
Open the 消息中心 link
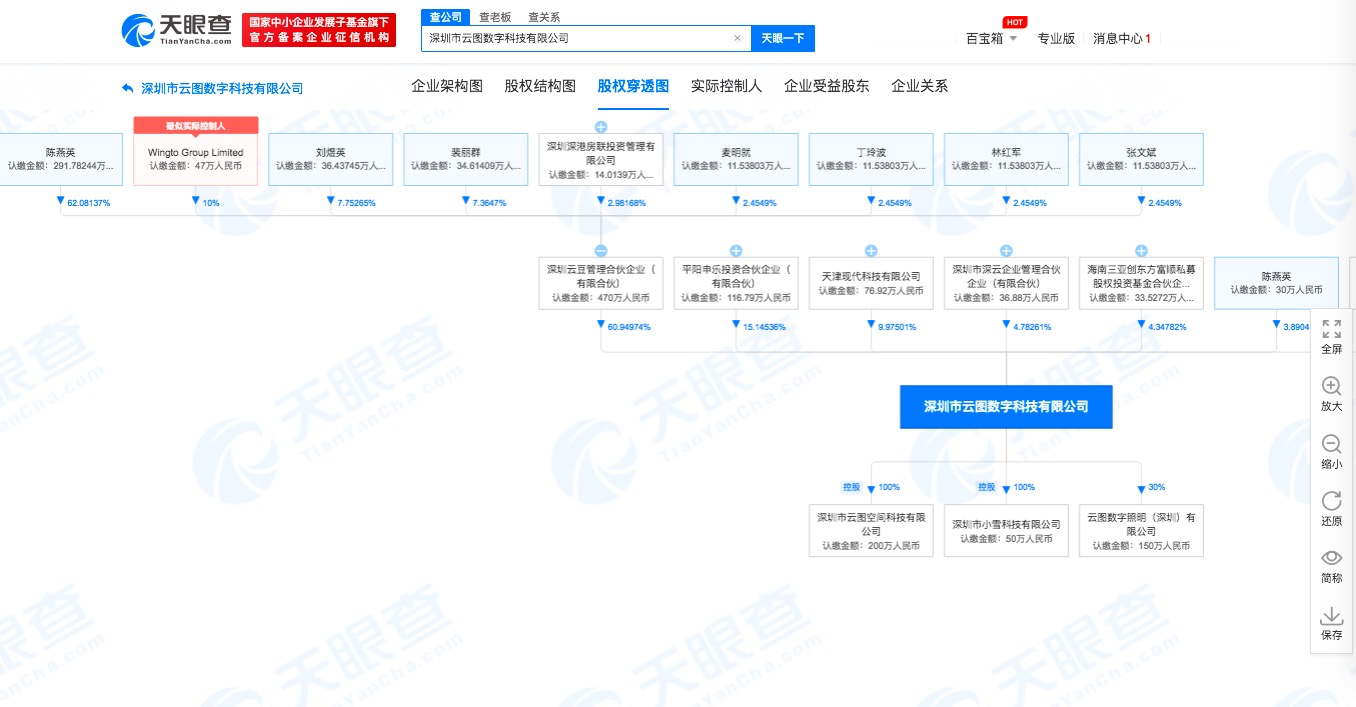tap(1121, 38)
